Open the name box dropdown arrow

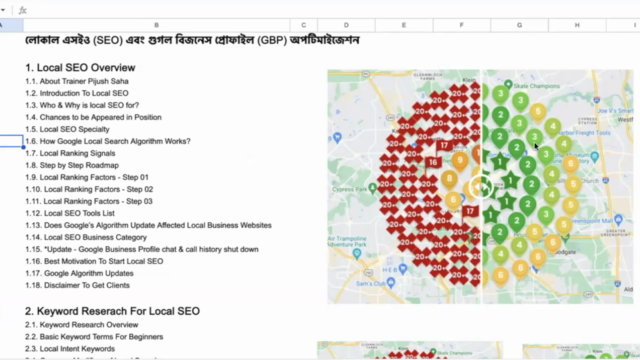click(3, 10)
